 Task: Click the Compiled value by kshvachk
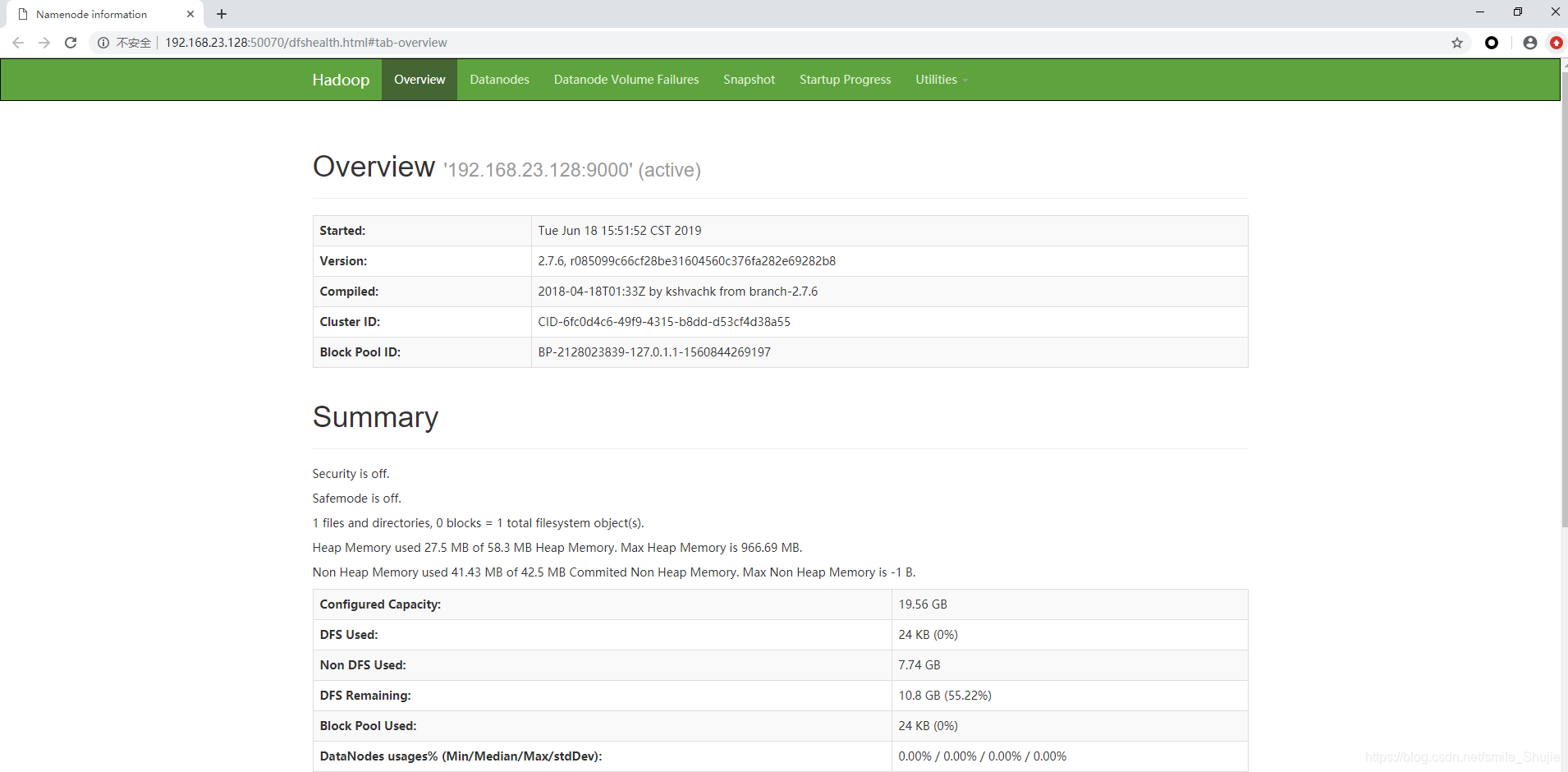click(x=677, y=292)
